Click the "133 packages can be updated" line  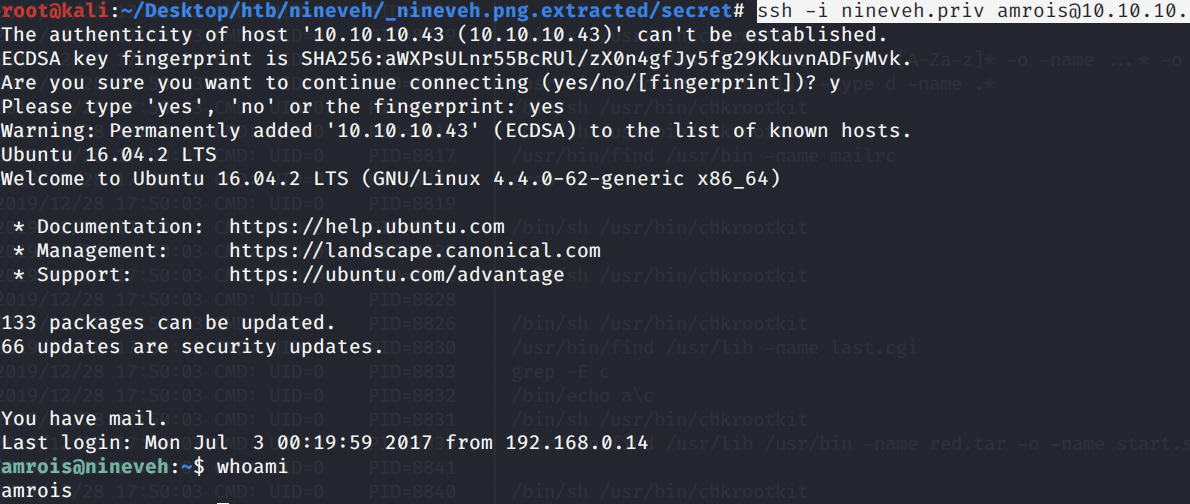click(x=168, y=323)
